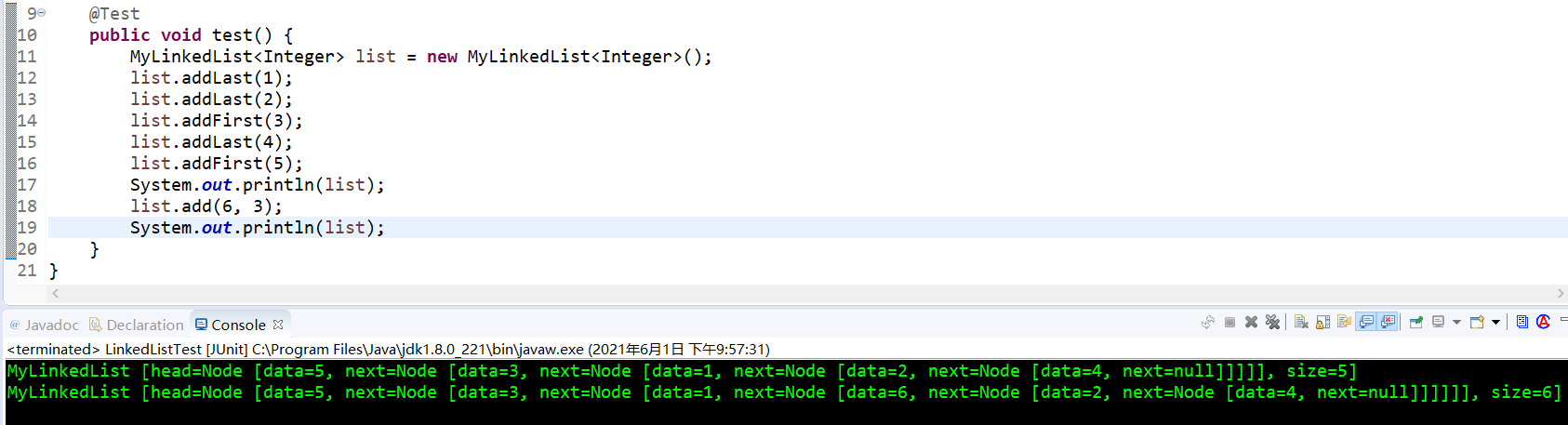This screenshot has height=425, width=1568.
Task: Click line number 21 in the gutter
Action: coord(27,271)
